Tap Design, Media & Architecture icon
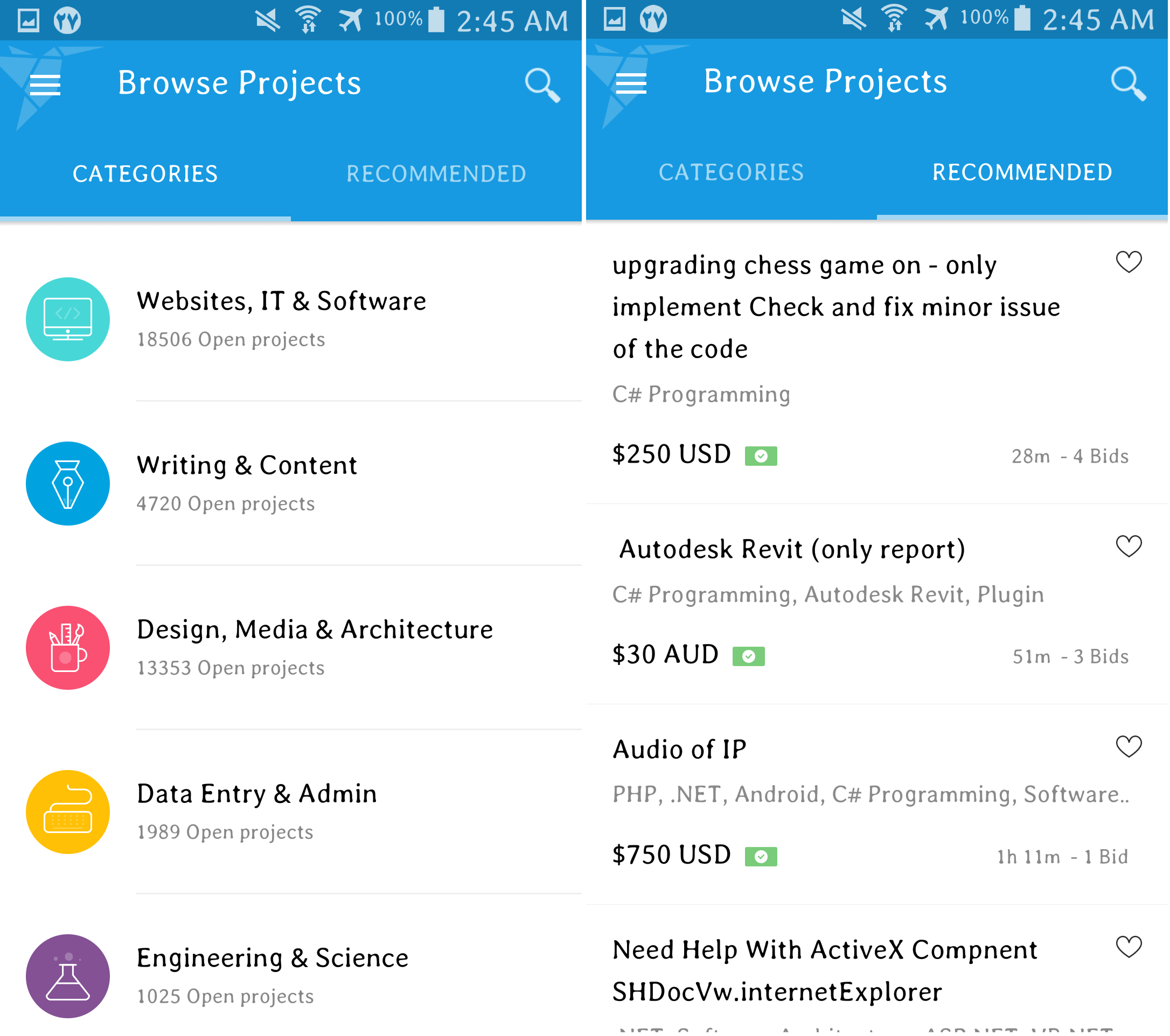The image size is (1170, 1036). pos(67,648)
